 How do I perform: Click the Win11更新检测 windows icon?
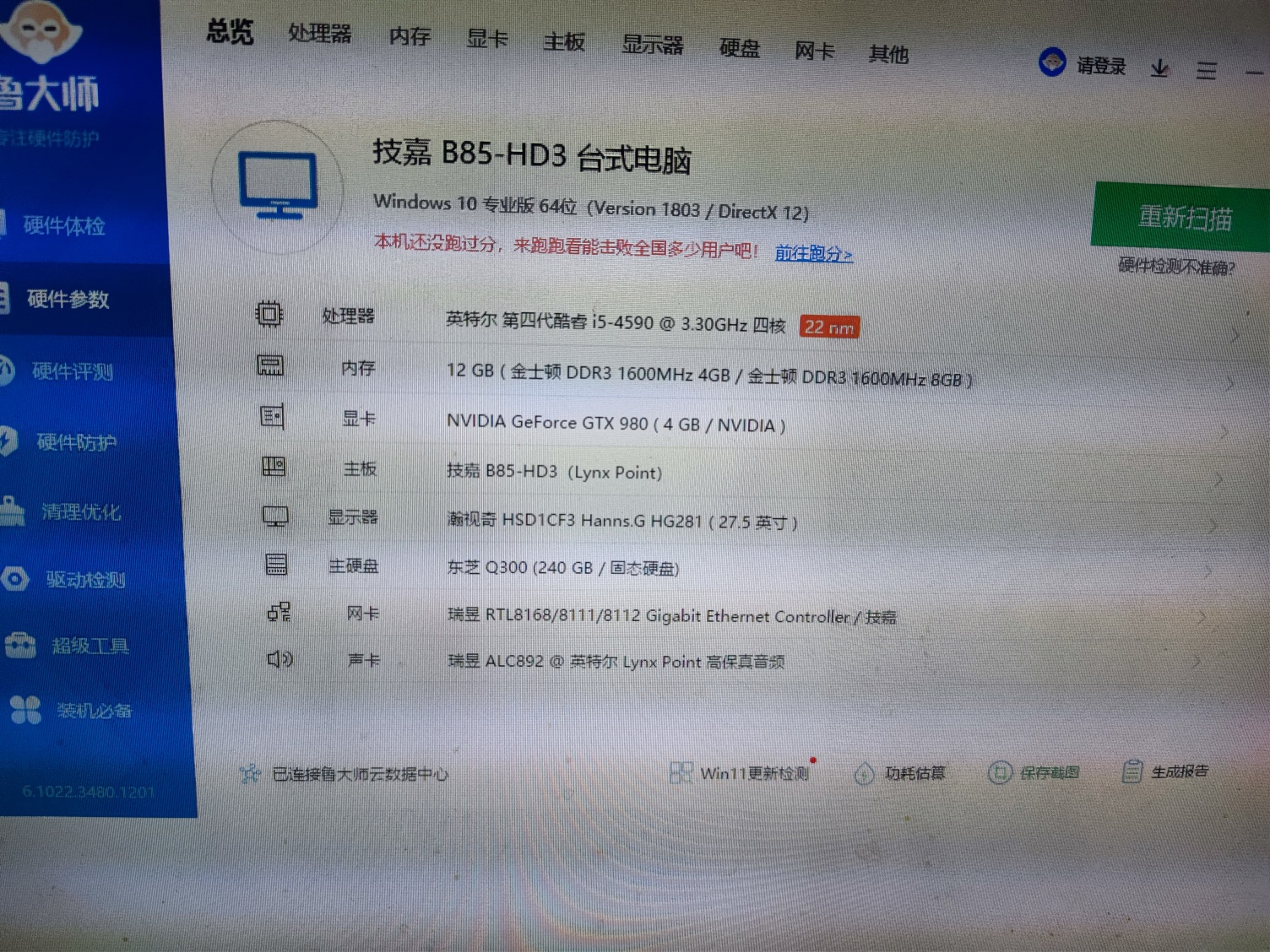[681, 772]
